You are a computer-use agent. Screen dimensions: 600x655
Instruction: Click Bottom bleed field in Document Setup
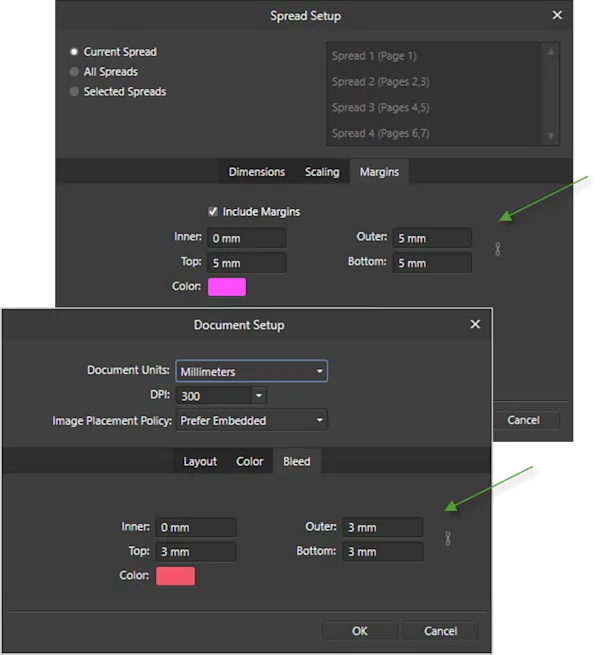pos(383,551)
